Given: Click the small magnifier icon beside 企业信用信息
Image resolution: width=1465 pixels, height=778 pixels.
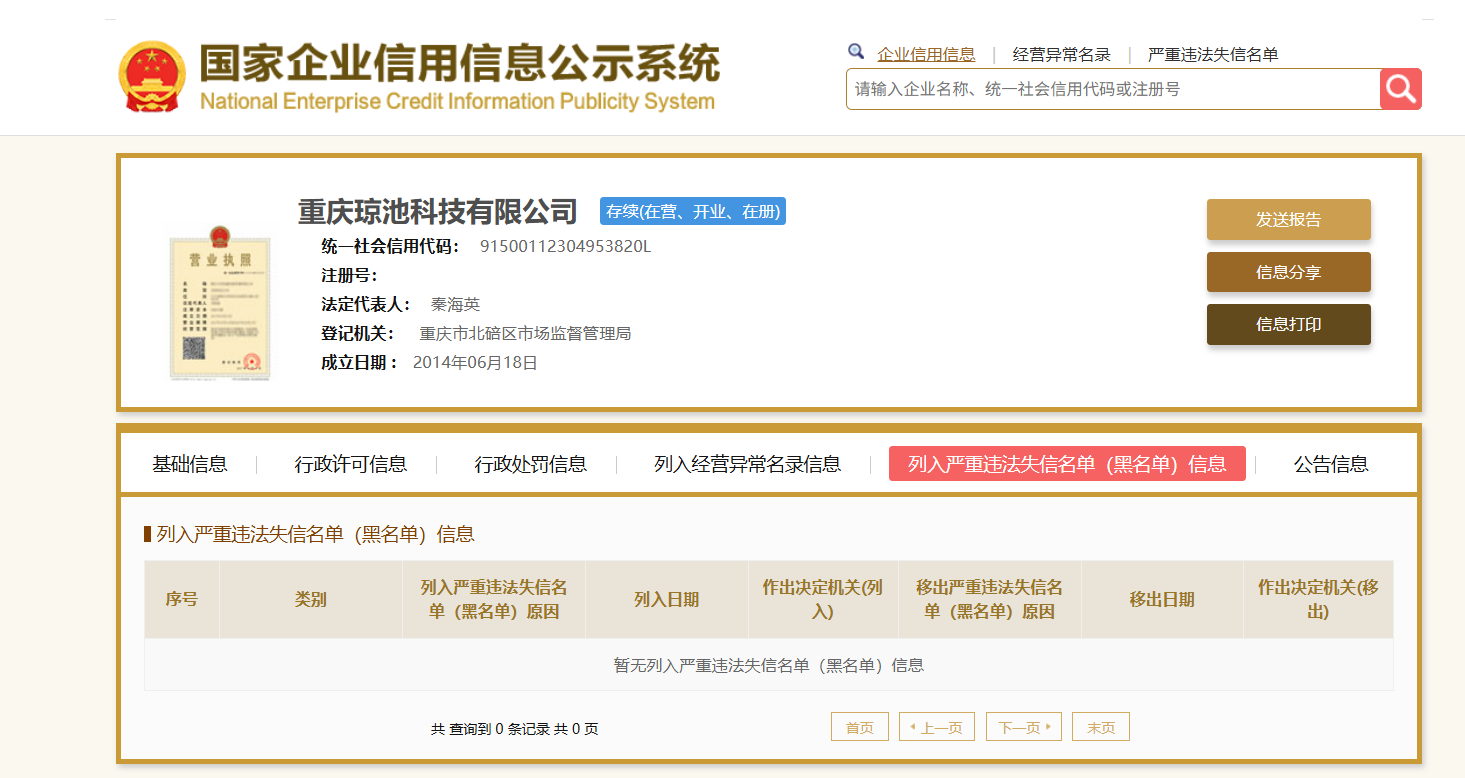Looking at the screenshot, I should click(856, 52).
